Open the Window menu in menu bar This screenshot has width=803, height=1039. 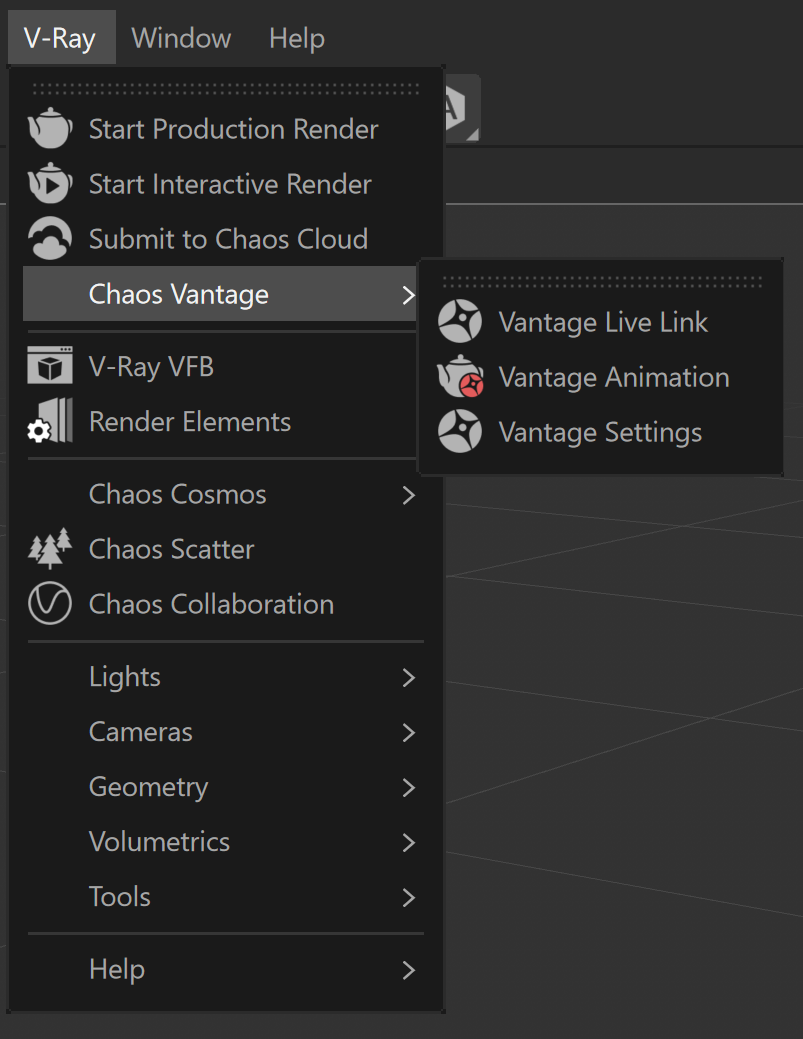181,38
